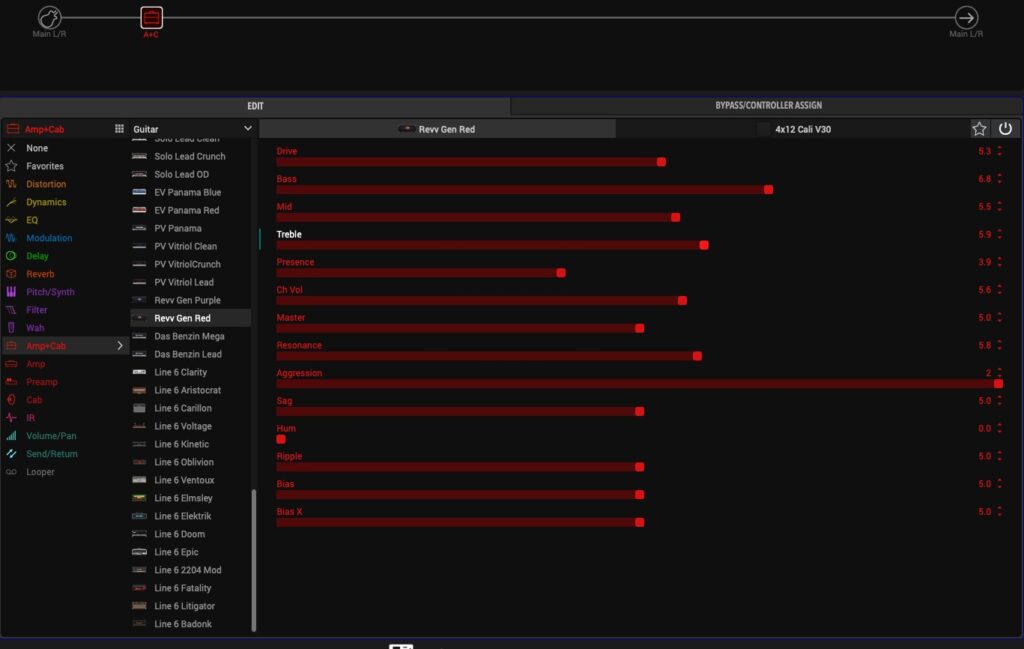Image resolution: width=1024 pixels, height=649 pixels.
Task: Expand the Amp+Cab category chevron
Action: (x=121, y=346)
